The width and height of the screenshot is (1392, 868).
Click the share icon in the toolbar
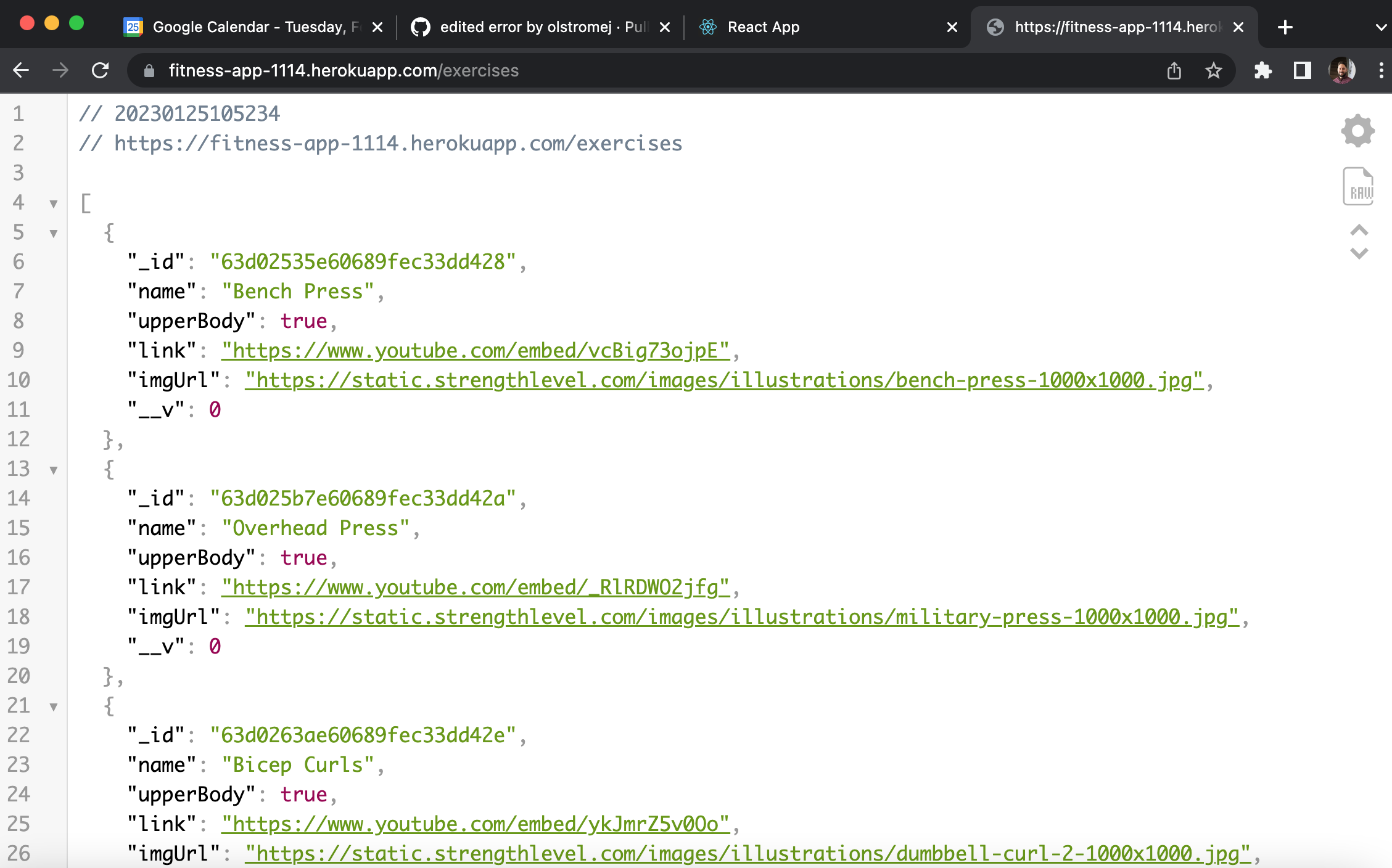1175,70
